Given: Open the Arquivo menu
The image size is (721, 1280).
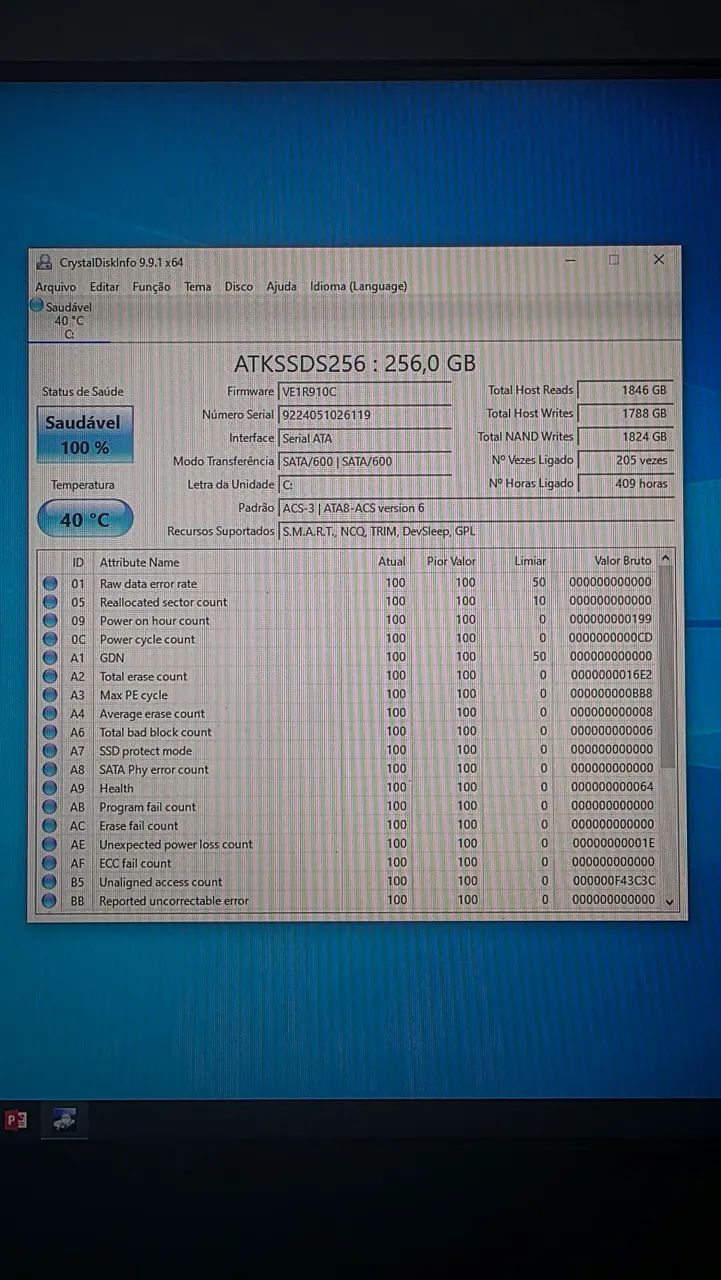Looking at the screenshot, I should (x=55, y=287).
